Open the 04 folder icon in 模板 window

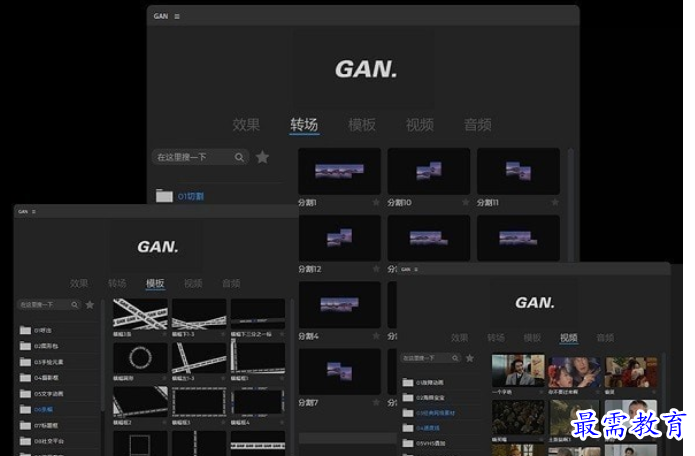coord(25,378)
